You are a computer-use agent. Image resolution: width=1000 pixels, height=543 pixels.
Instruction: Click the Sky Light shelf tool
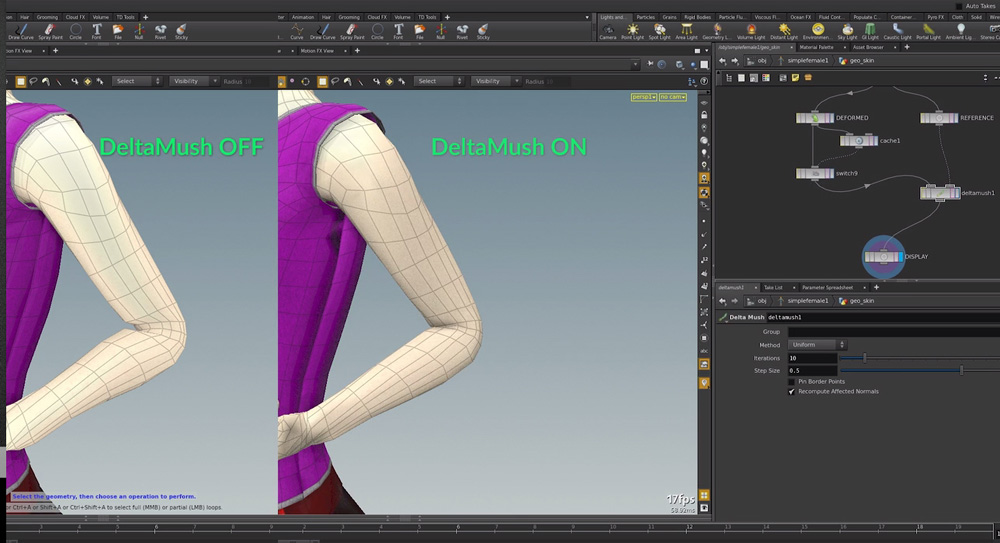847,32
